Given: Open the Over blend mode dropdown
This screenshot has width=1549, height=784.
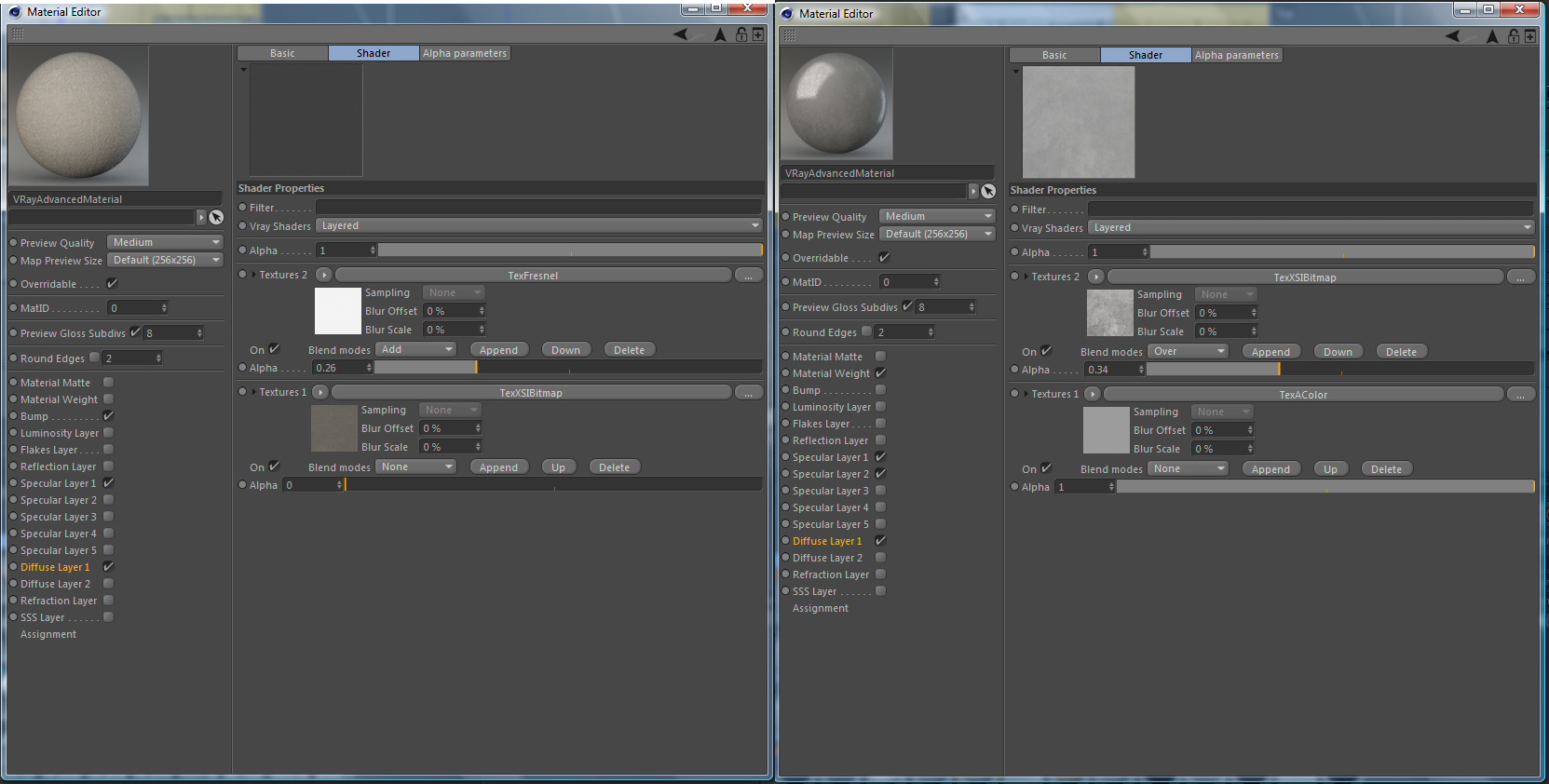Looking at the screenshot, I should point(1189,351).
